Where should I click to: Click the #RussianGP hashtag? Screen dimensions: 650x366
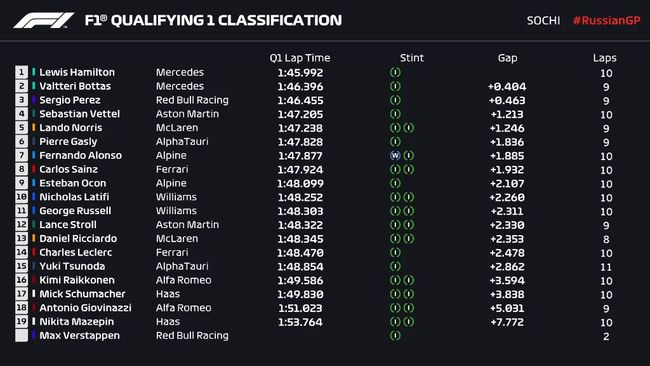606,20
